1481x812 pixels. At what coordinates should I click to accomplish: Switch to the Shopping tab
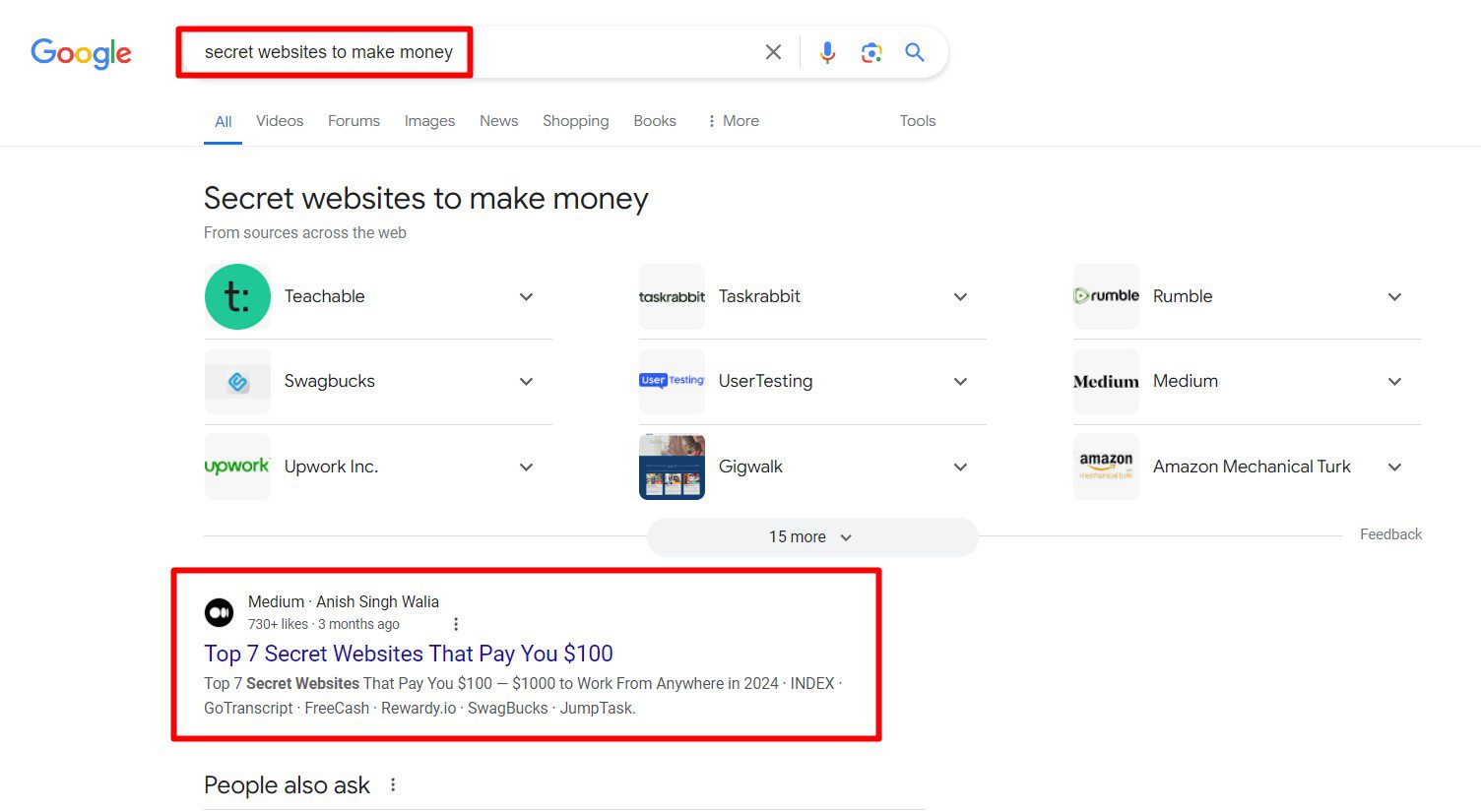point(576,121)
